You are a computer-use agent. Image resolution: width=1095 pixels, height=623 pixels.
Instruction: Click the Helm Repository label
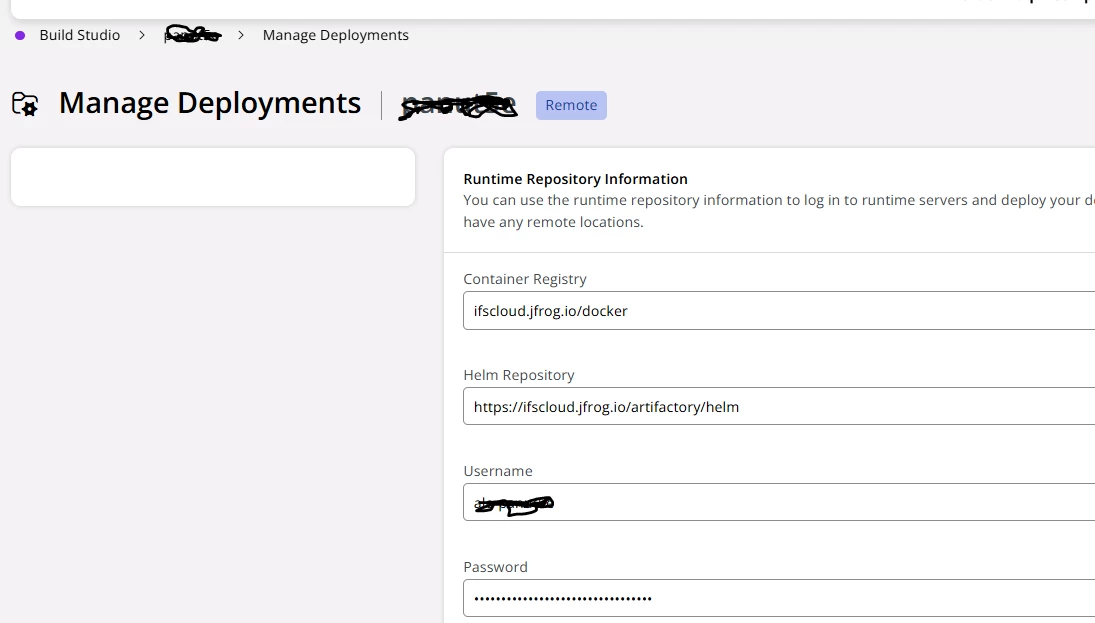click(x=519, y=375)
